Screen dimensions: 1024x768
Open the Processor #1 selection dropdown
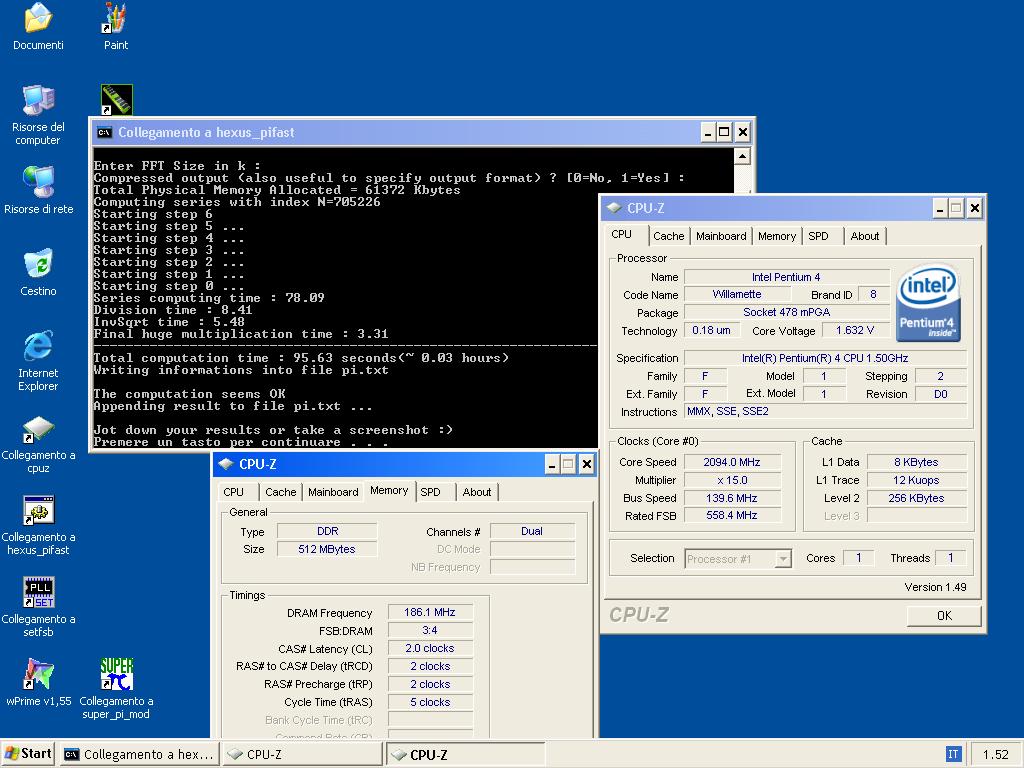point(738,558)
